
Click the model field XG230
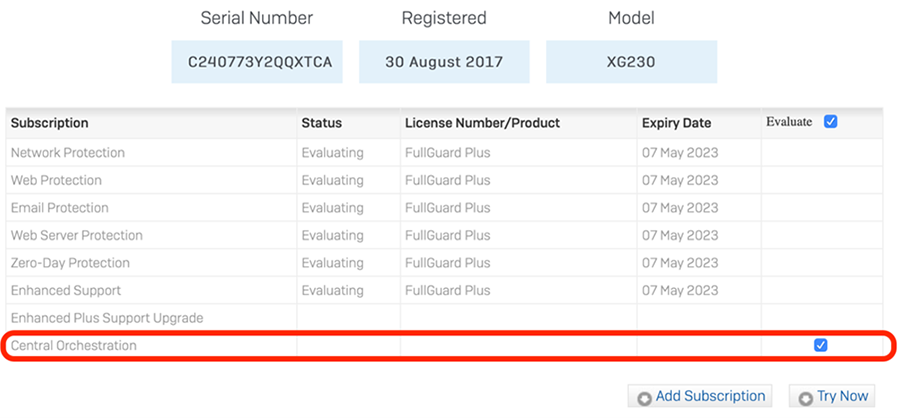point(631,62)
